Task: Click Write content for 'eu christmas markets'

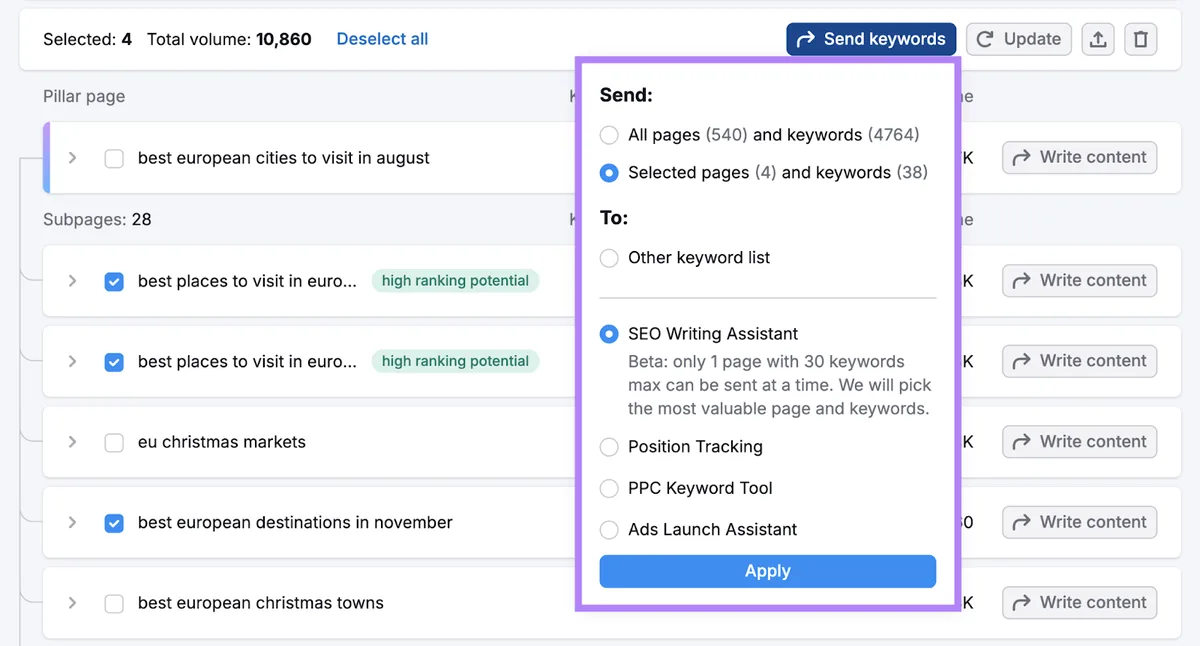Action: coord(1080,441)
